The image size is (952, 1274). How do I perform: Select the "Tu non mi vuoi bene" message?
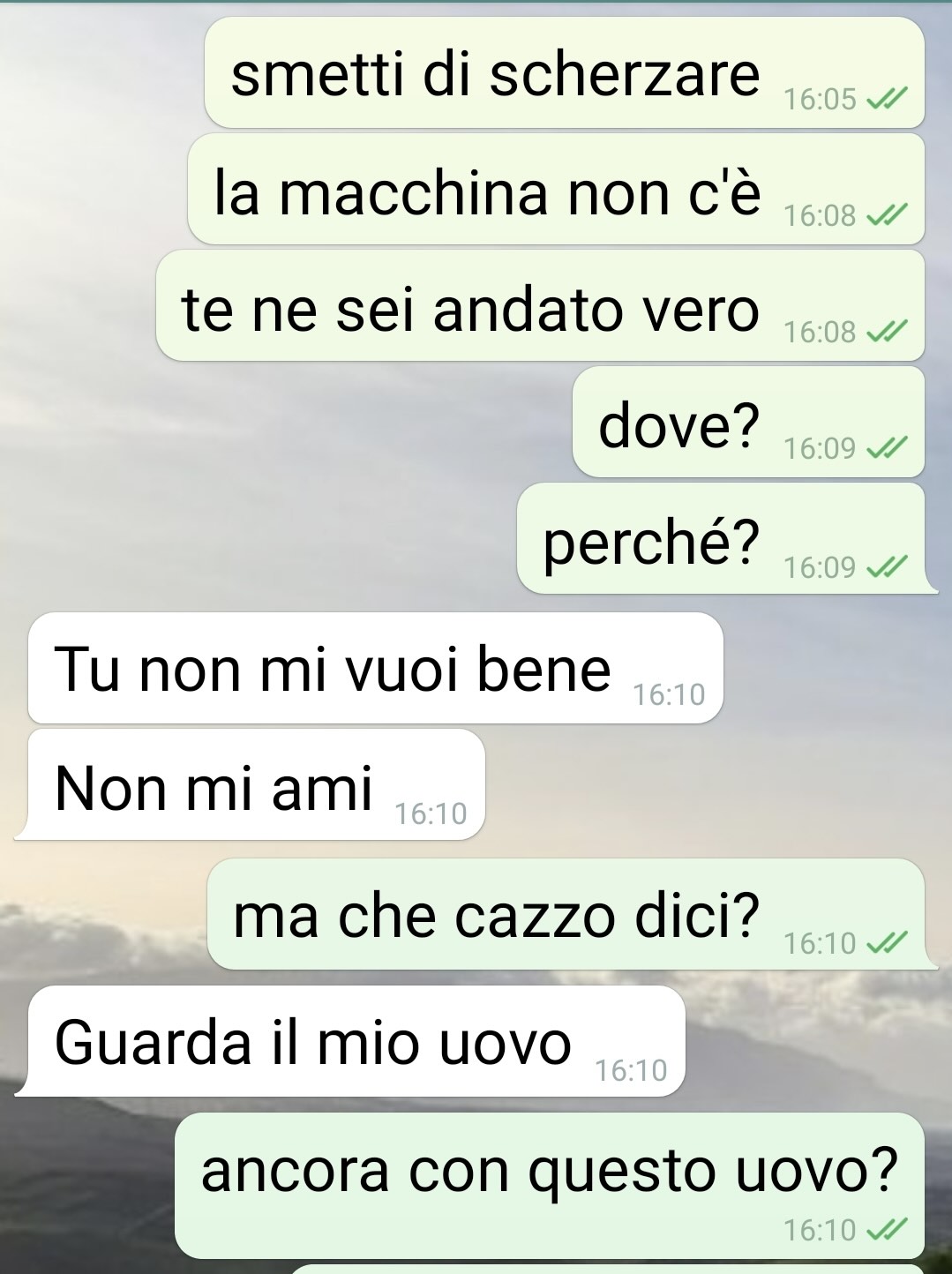(376, 668)
